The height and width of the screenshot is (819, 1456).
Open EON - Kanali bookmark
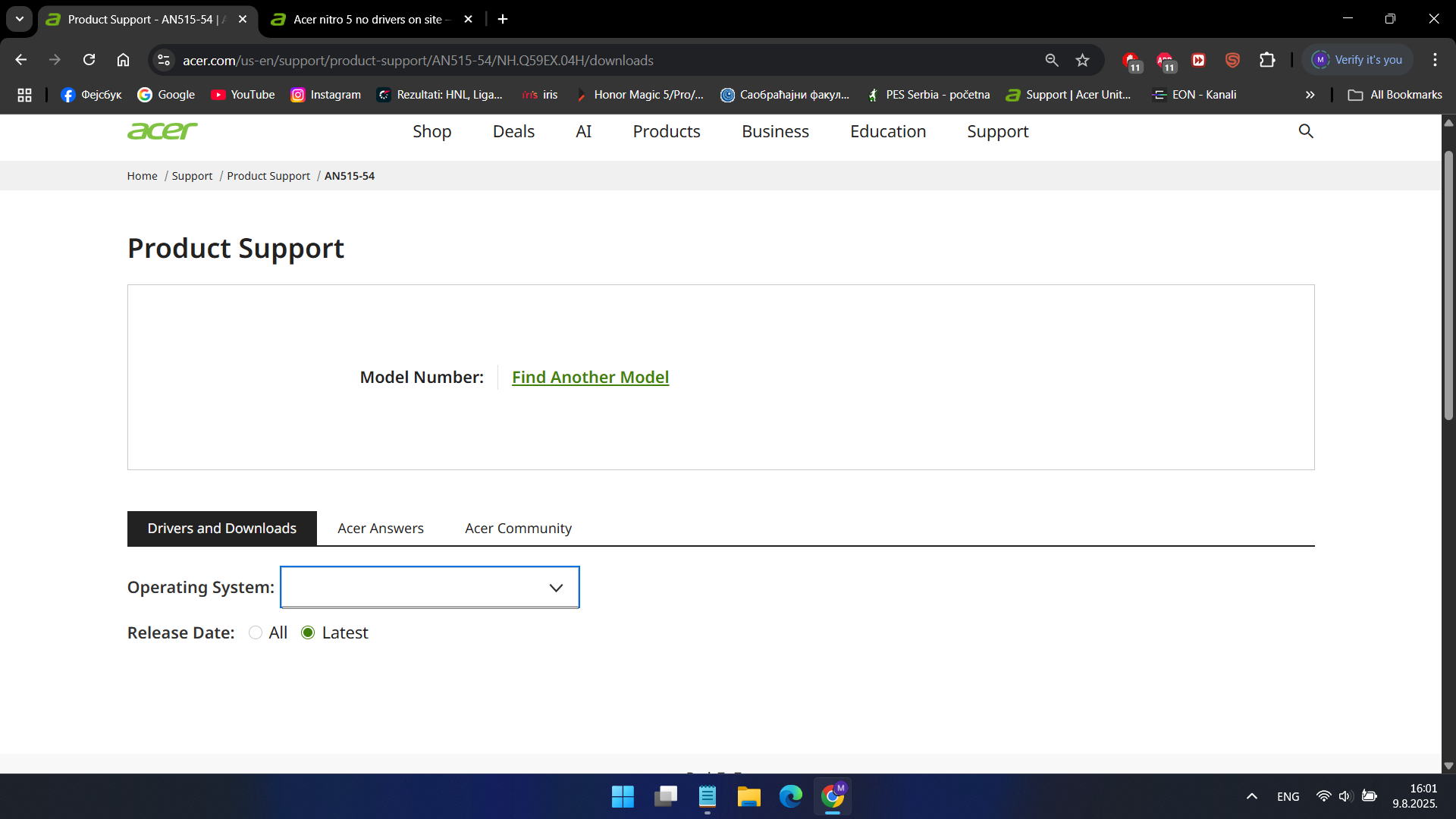(x=1194, y=95)
